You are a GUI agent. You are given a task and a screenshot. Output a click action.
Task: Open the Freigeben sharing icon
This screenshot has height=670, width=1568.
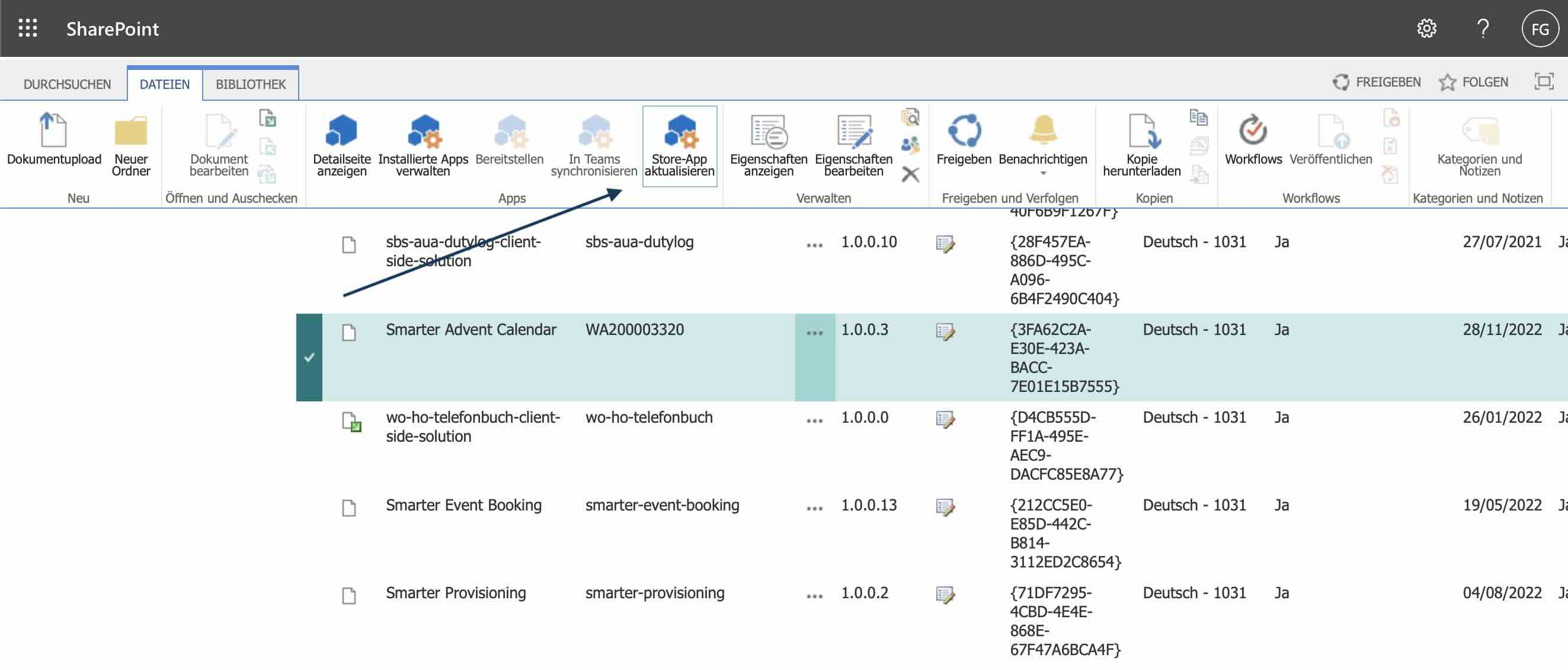point(964,131)
